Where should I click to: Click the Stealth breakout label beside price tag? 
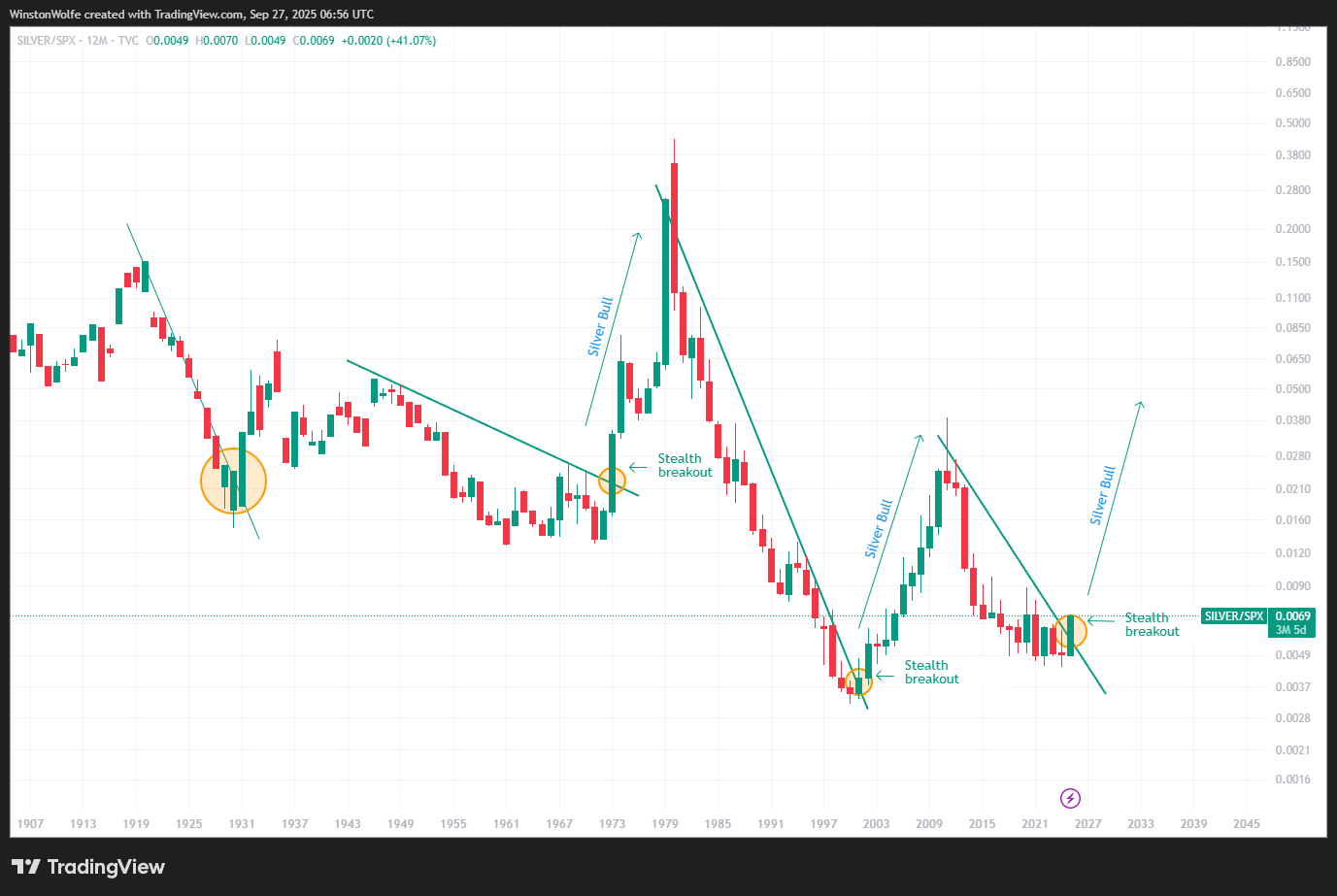[1152, 624]
